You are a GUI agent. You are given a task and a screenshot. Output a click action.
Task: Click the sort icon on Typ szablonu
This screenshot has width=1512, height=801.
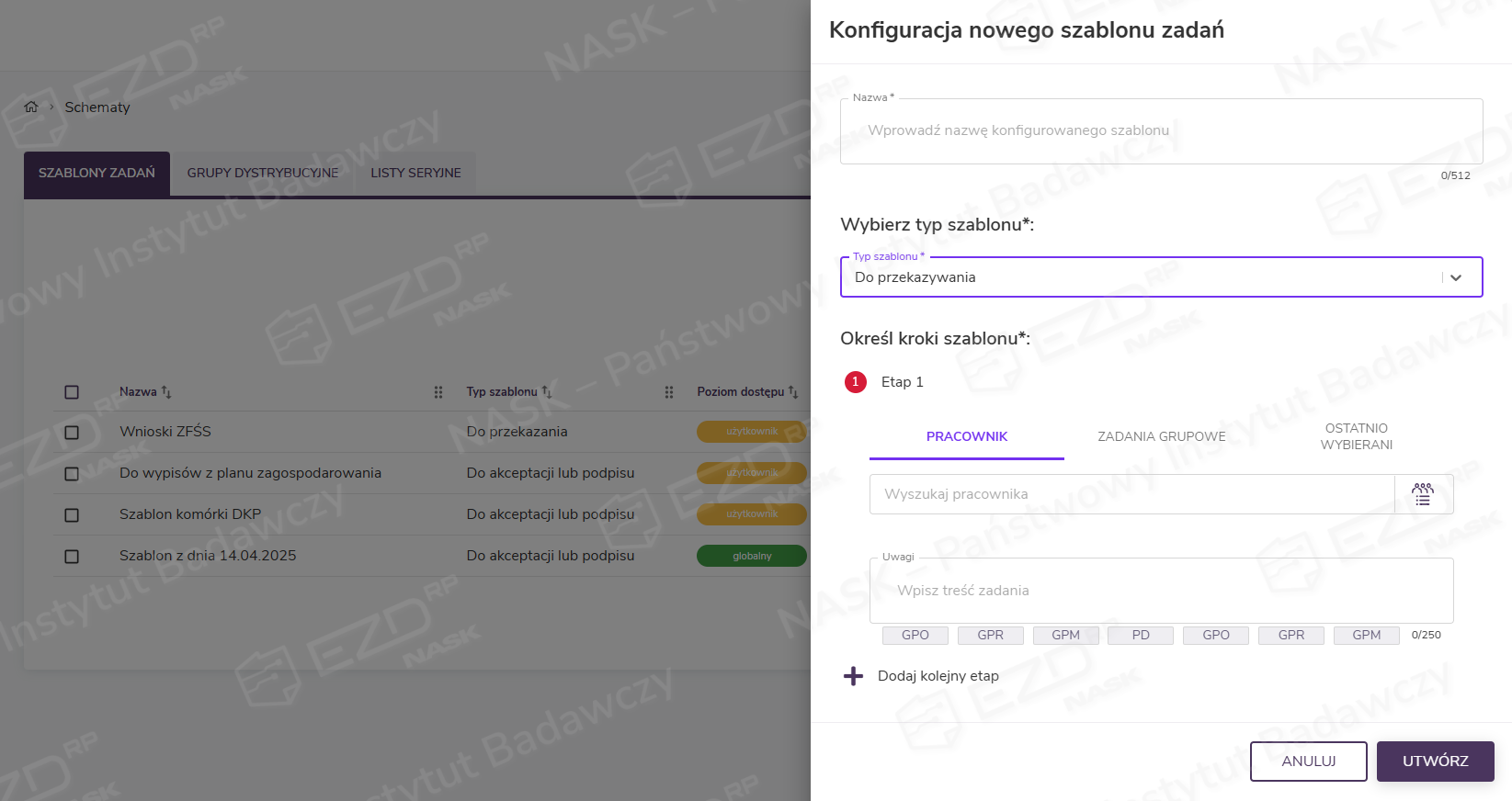(x=547, y=390)
